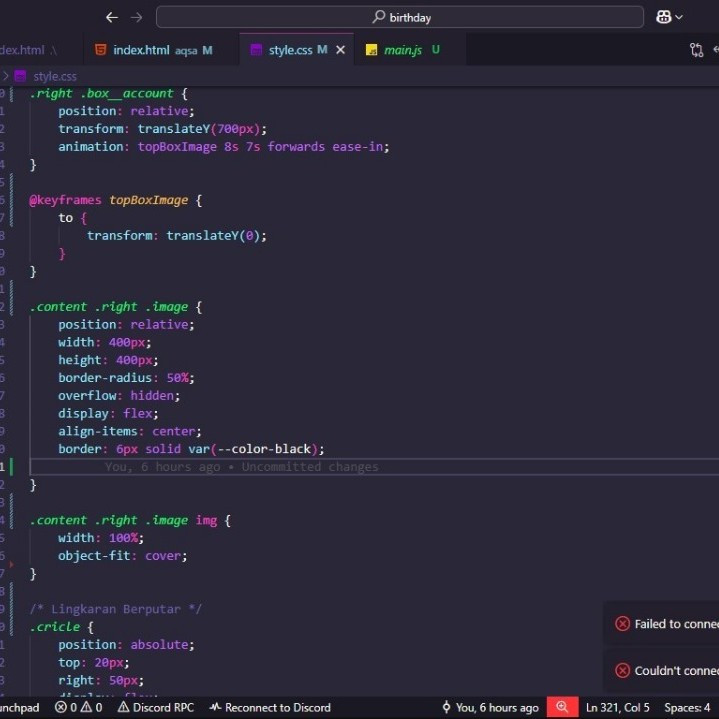Click style.css in the breadcrumb
719x719 pixels.
55,76
